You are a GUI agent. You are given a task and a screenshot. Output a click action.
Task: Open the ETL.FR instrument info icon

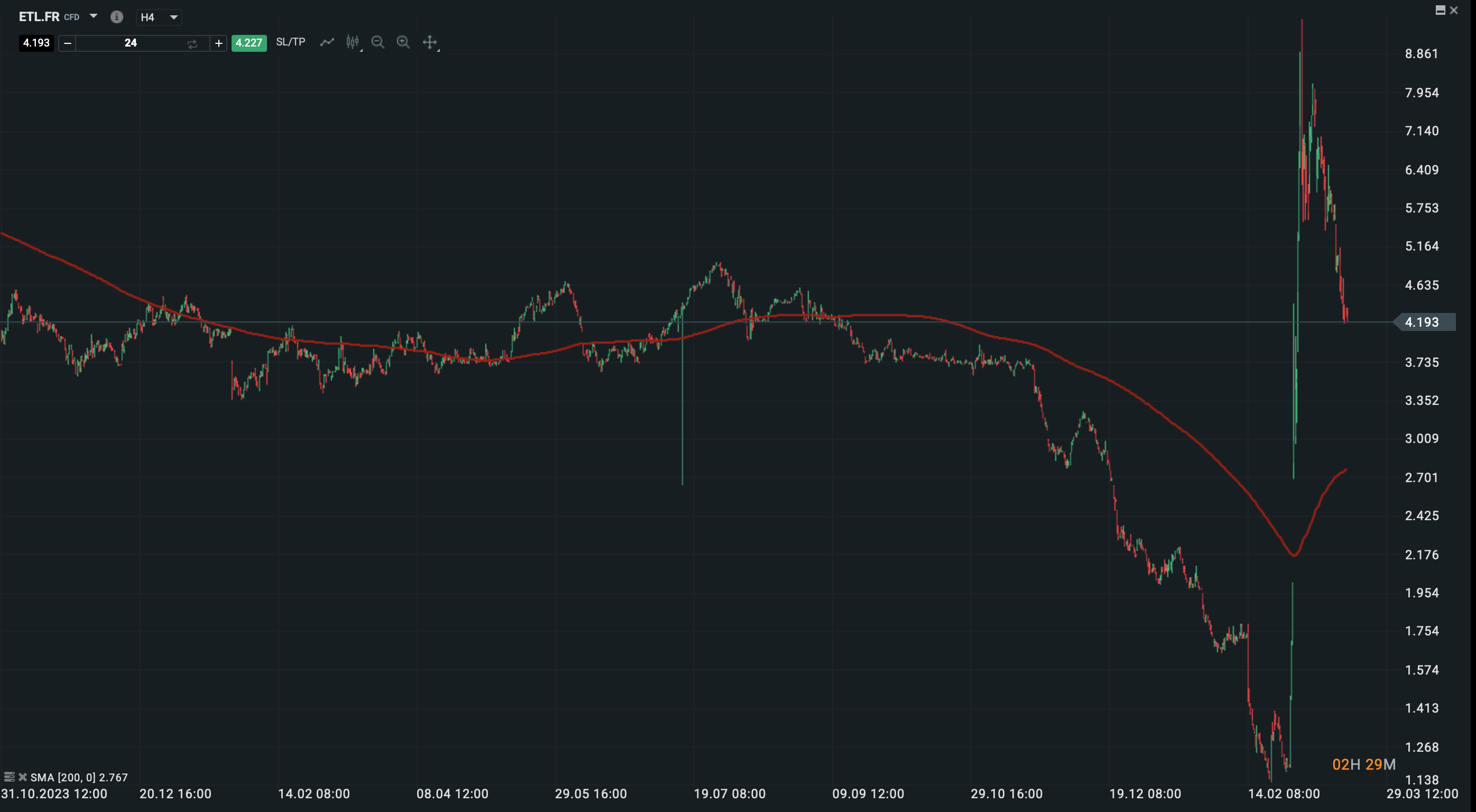pos(116,16)
